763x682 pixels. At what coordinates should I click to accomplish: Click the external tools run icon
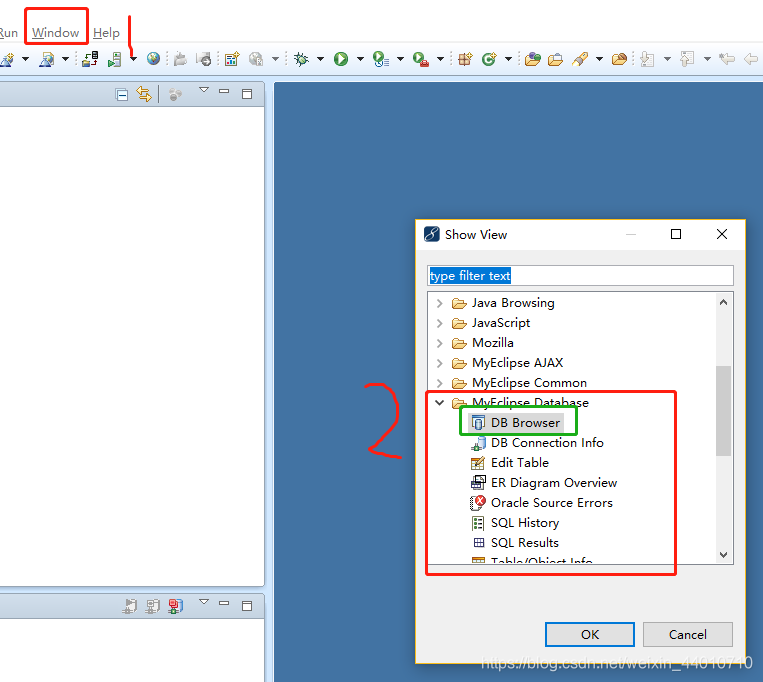(420, 59)
